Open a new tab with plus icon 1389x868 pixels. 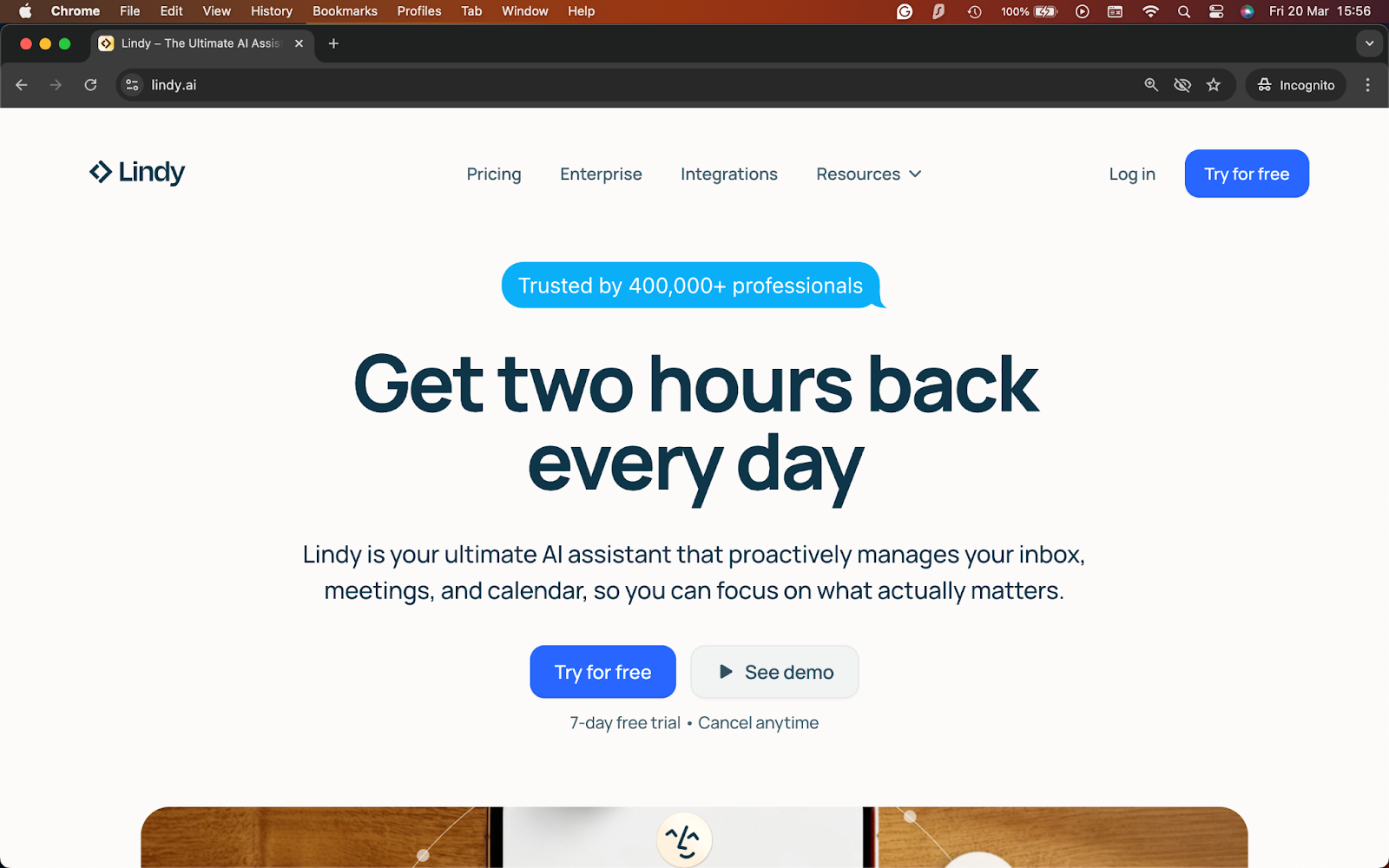click(x=333, y=43)
